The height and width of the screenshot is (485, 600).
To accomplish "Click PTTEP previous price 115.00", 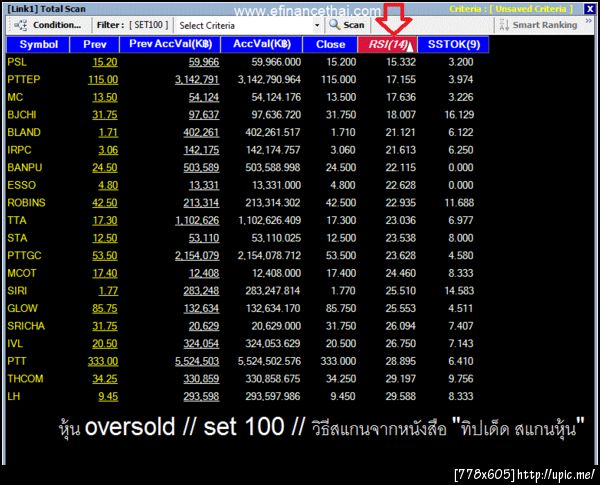I will coord(103,80).
